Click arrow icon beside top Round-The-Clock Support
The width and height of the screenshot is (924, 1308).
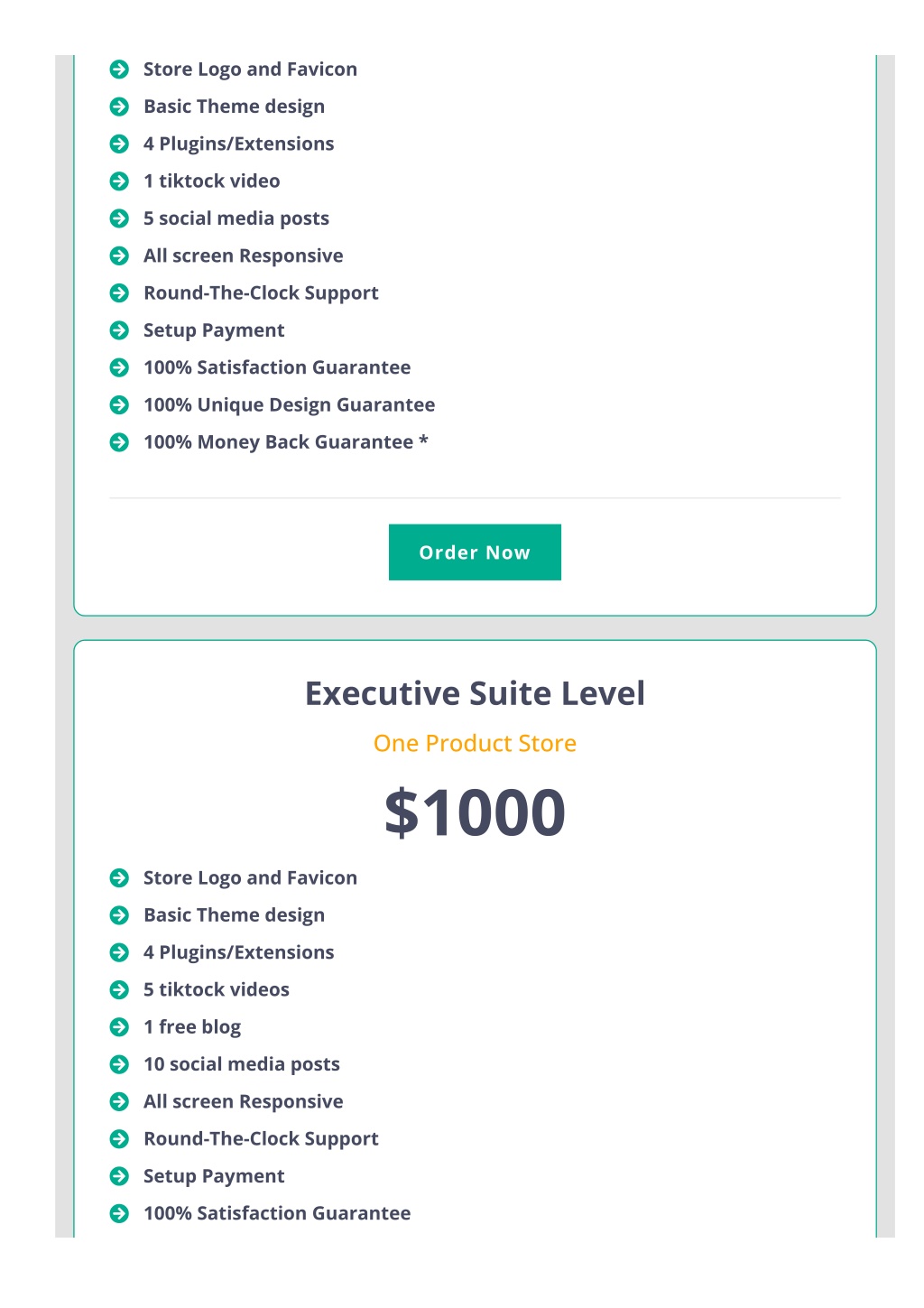(x=119, y=293)
